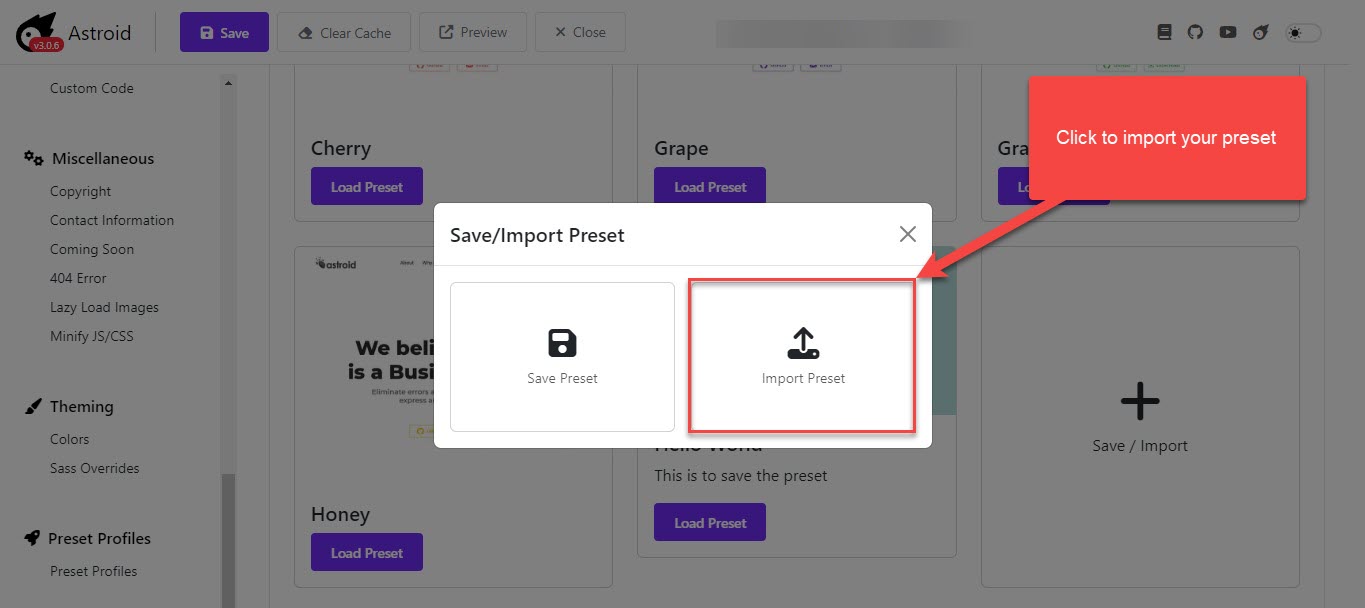Open the GitHub icon link

coord(1195,32)
